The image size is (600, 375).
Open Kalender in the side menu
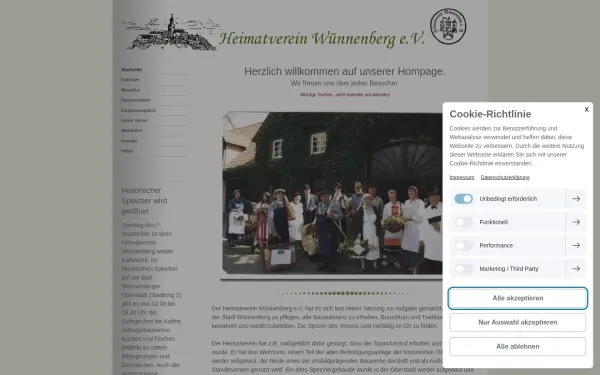coord(130,80)
